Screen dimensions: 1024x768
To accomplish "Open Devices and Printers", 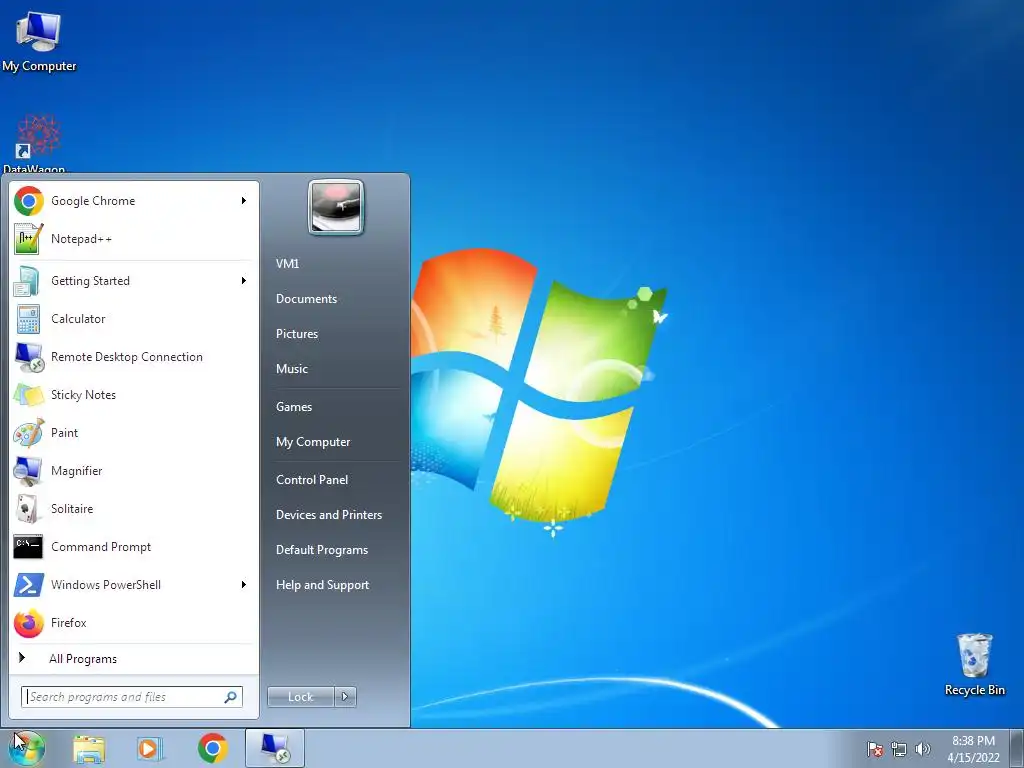I will pyautogui.click(x=329, y=515).
